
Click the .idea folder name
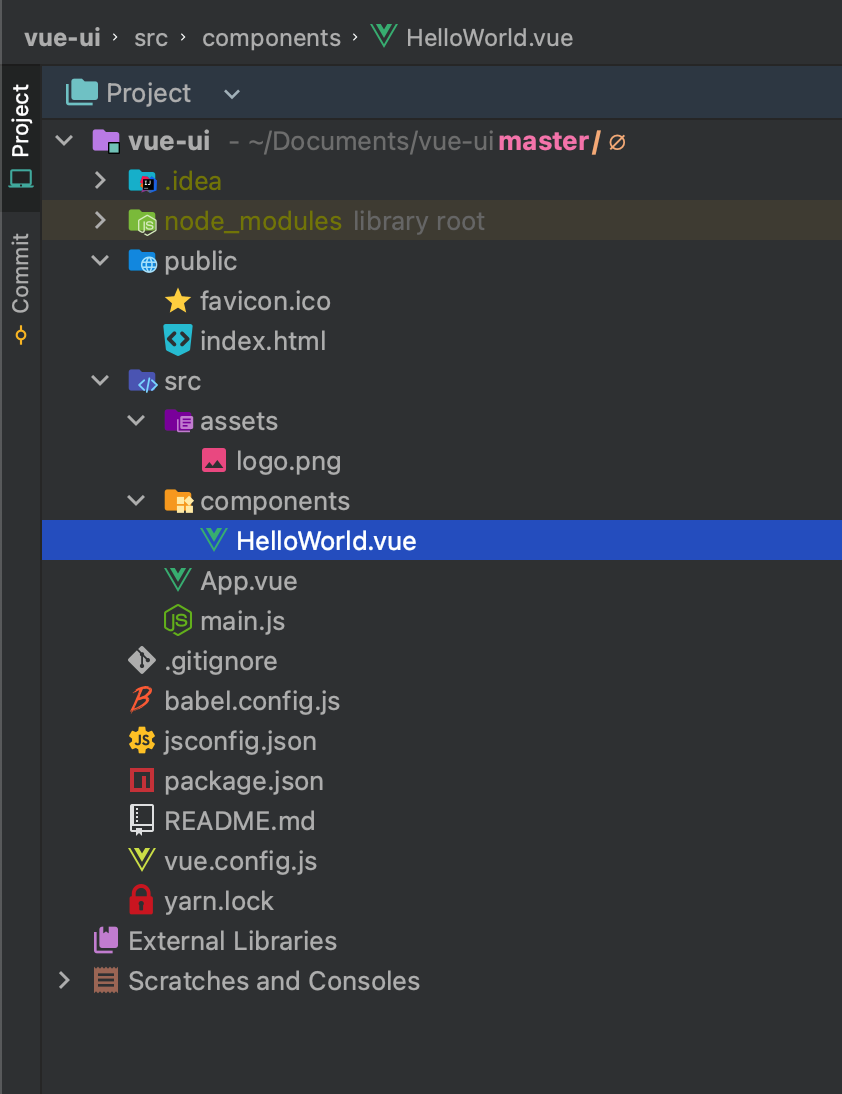coord(193,181)
